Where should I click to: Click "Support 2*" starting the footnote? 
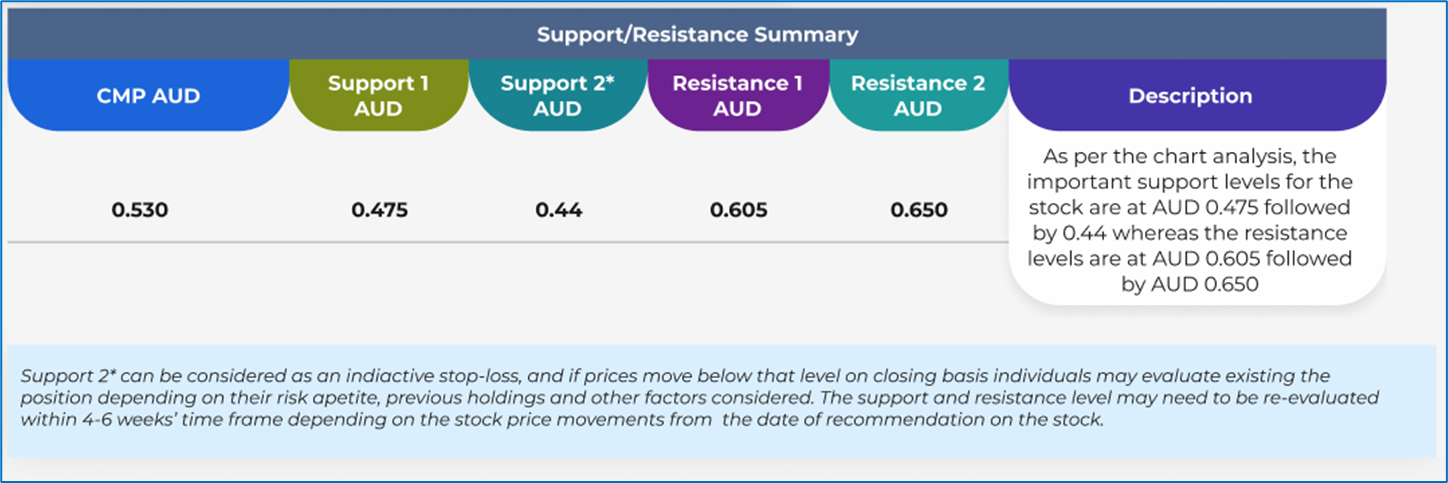point(60,376)
